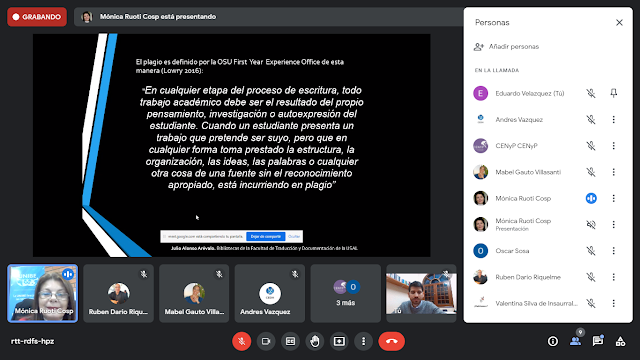Image resolution: width=640 pixels, height=360 pixels.
Task: Click the Dejar de compartir button
Action: pyautogui.click(x=265, y=236)
